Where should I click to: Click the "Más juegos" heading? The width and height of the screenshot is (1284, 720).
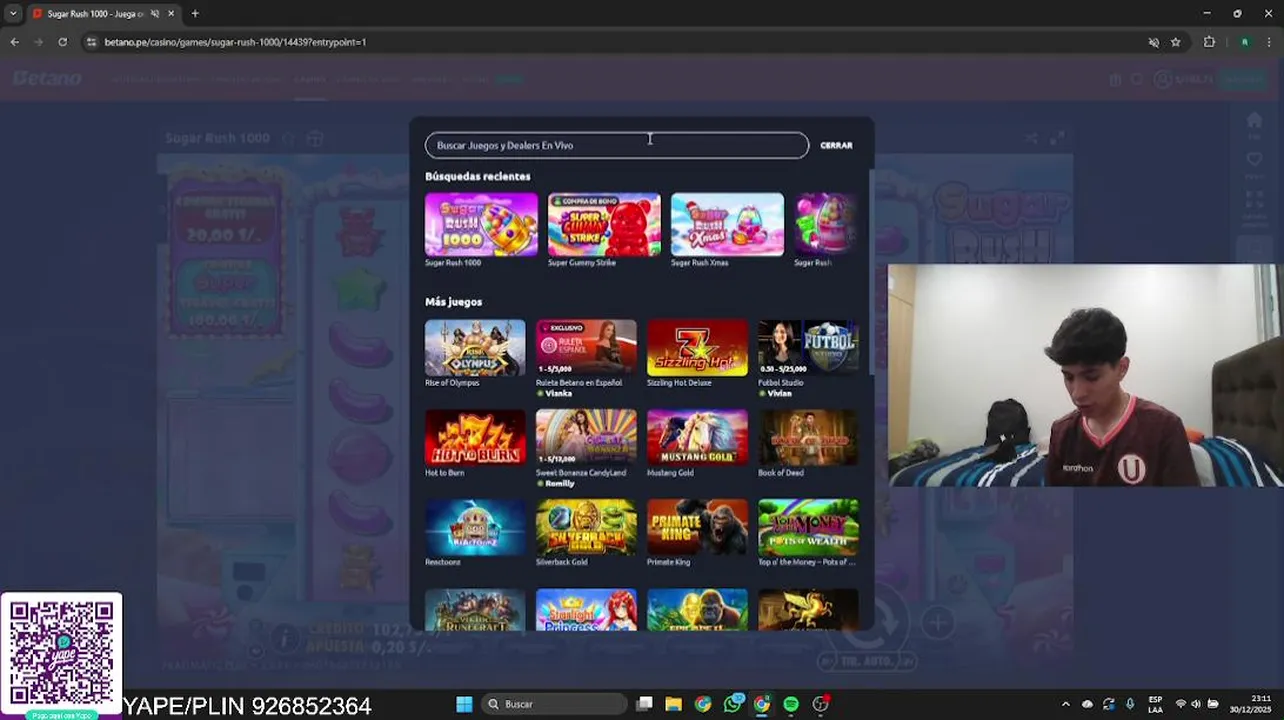pyautogui.click(x=453, y=301)
